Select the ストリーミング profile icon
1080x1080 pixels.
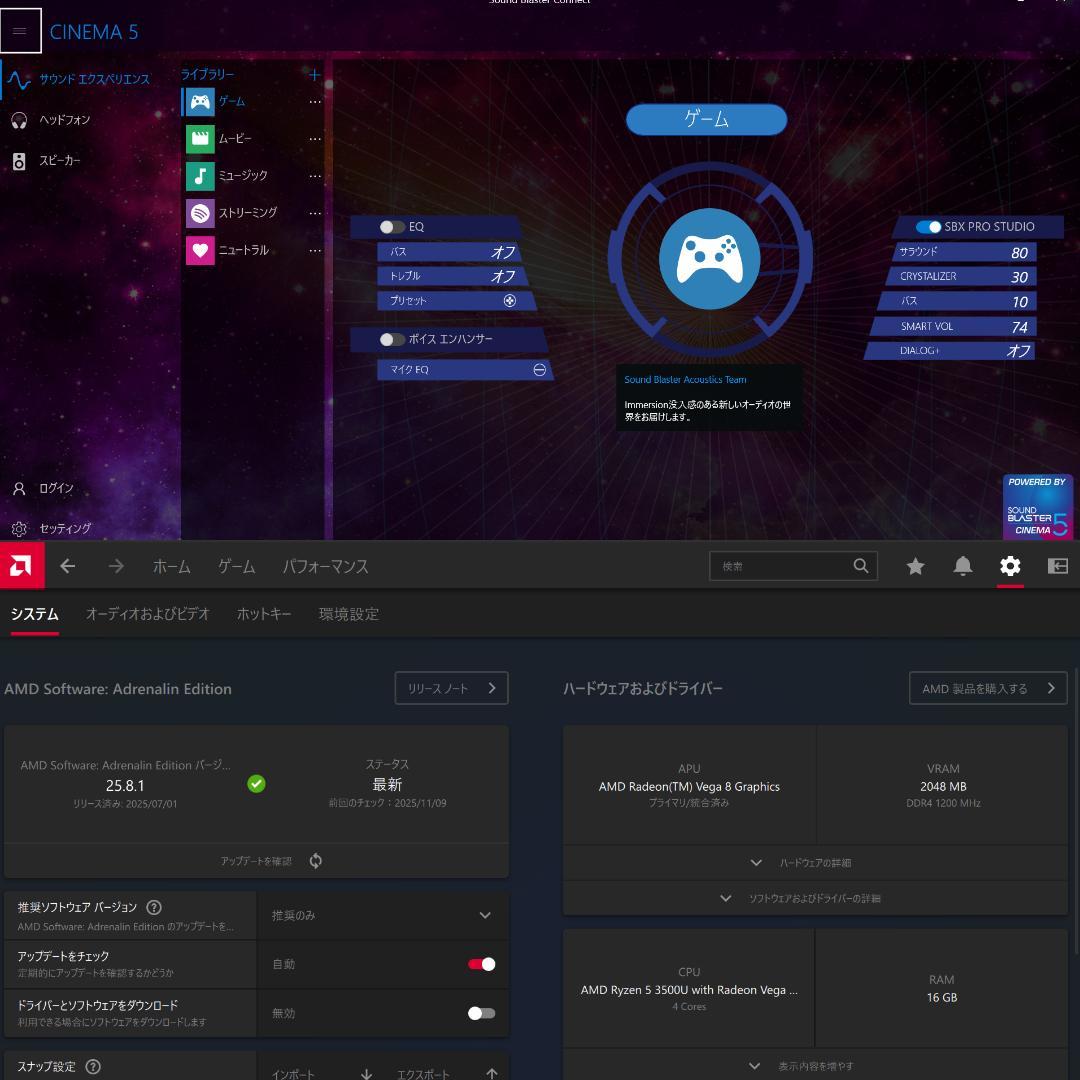coord(200,213)
